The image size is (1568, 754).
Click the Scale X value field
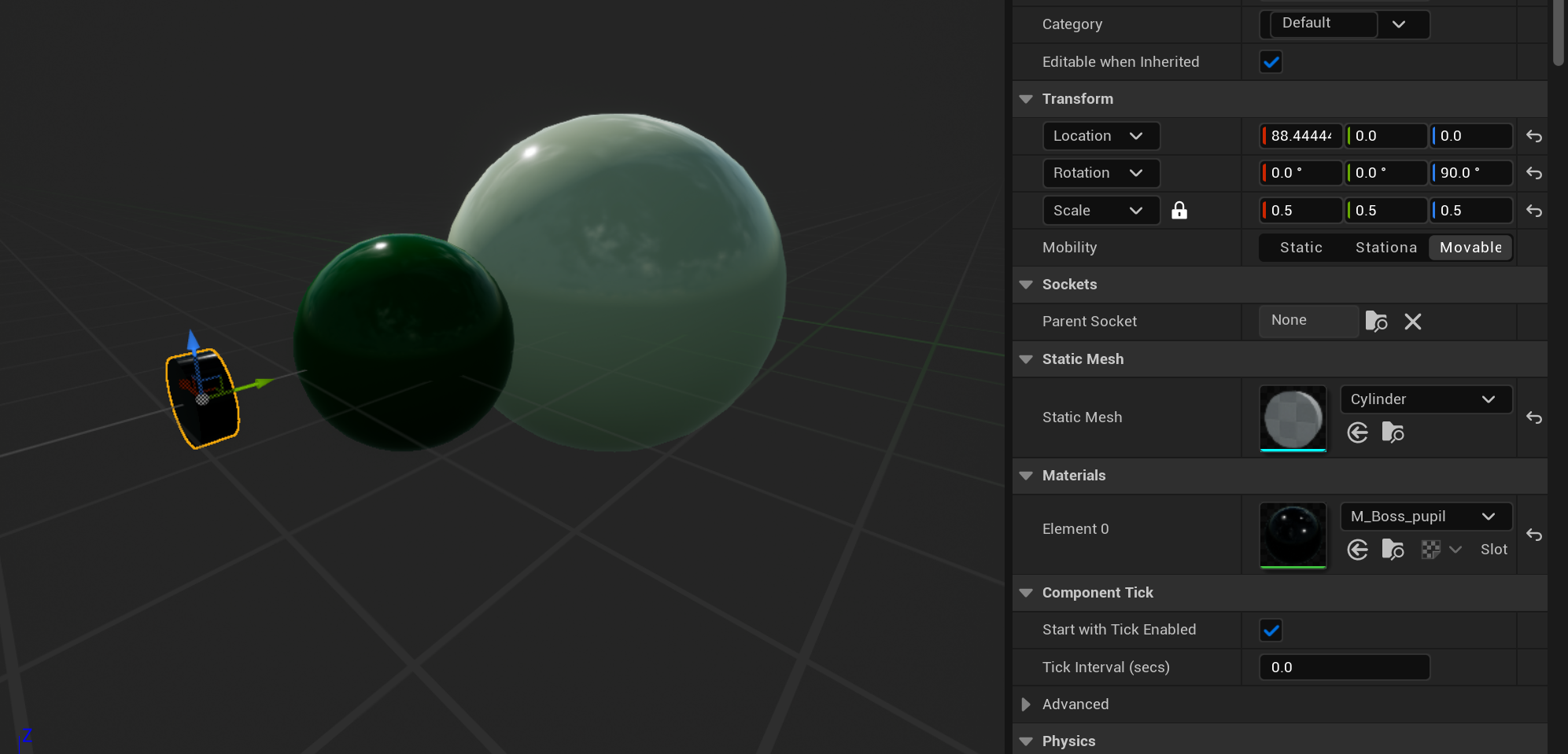[1301, 211]
